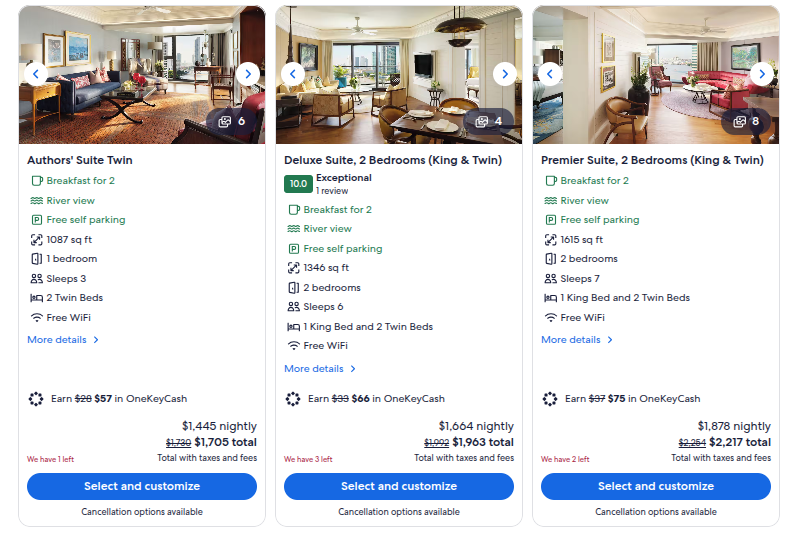Open Premier Suite gallery of 8 photos
Viewport: 807px width, 536px height.
click(746, 122)
